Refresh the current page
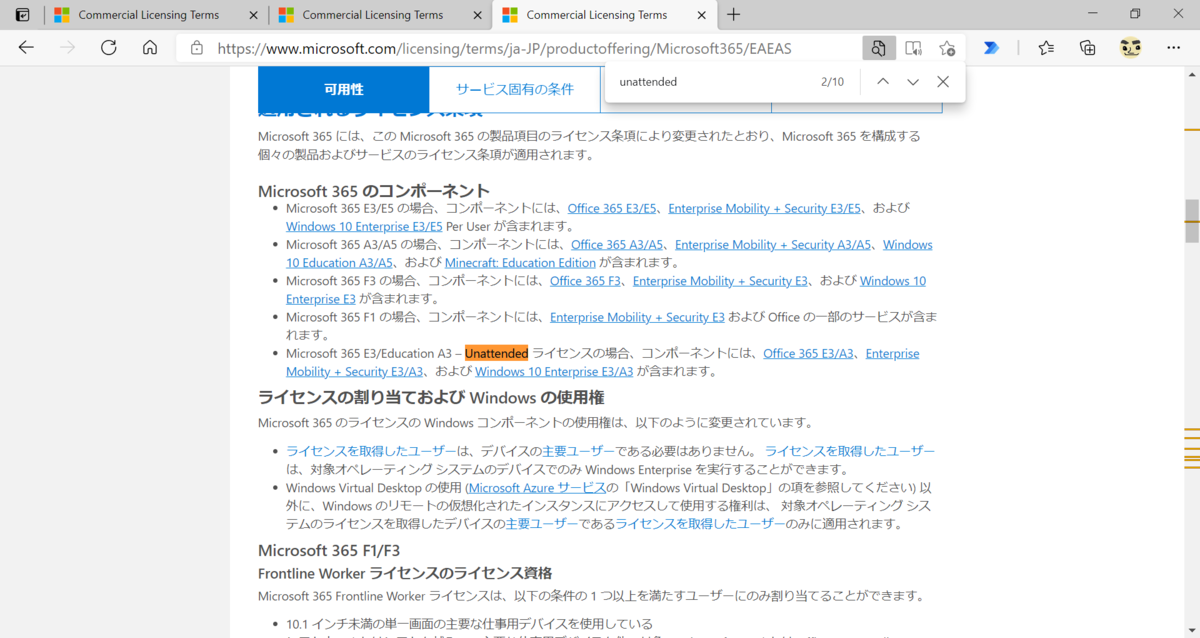The image size is (1200, 638). pos(109,48)
